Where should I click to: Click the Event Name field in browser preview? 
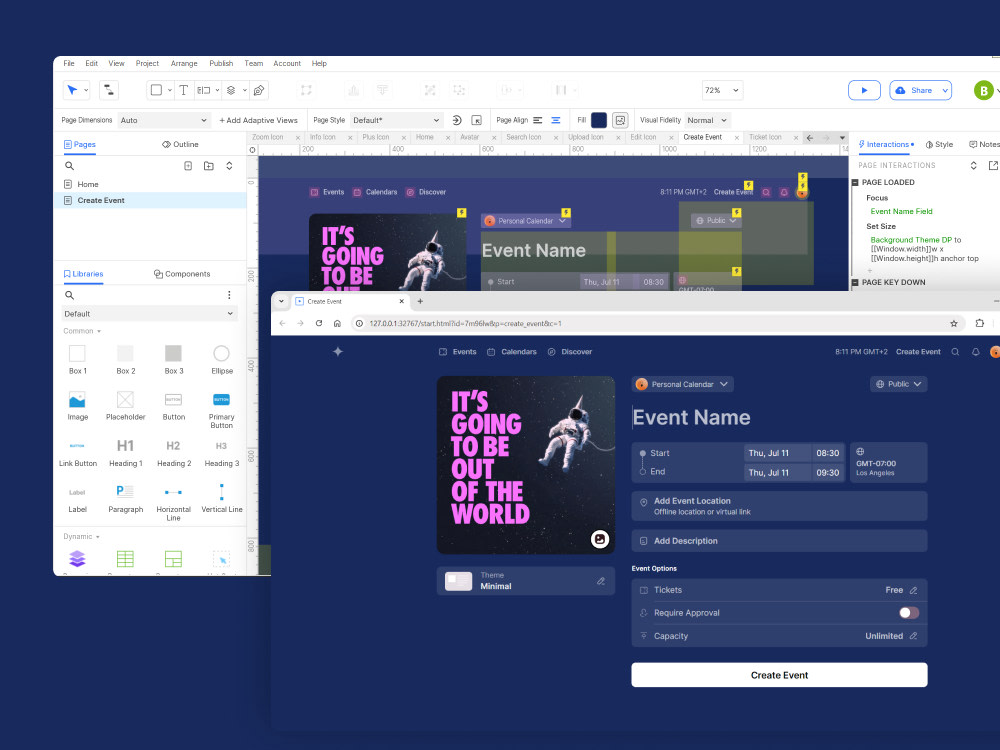[x=691, y=417]
